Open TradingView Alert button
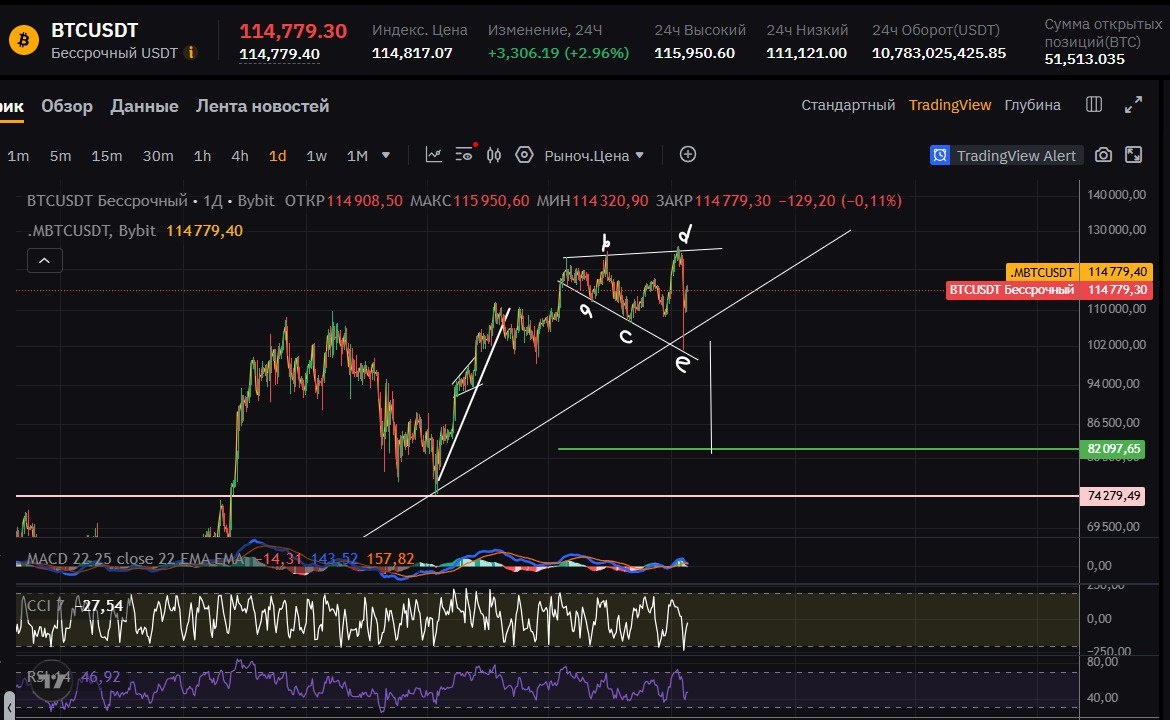 pyautogui.click(x=1007, y=155)
